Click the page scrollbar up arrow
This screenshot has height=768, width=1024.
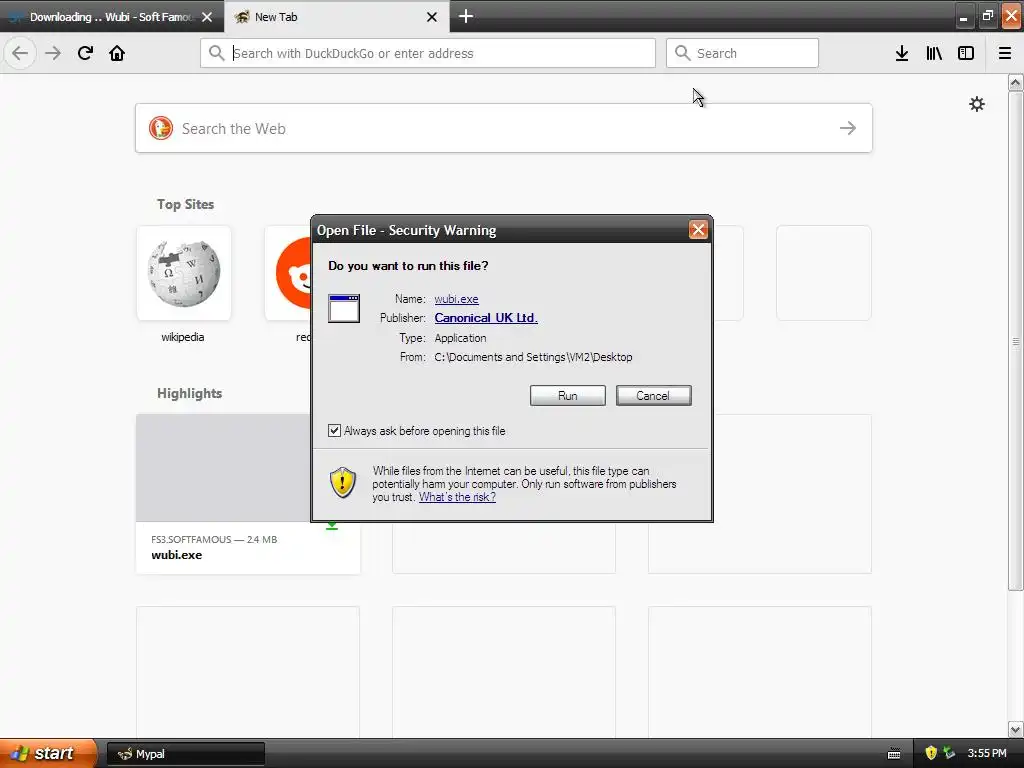point(1015,83)
